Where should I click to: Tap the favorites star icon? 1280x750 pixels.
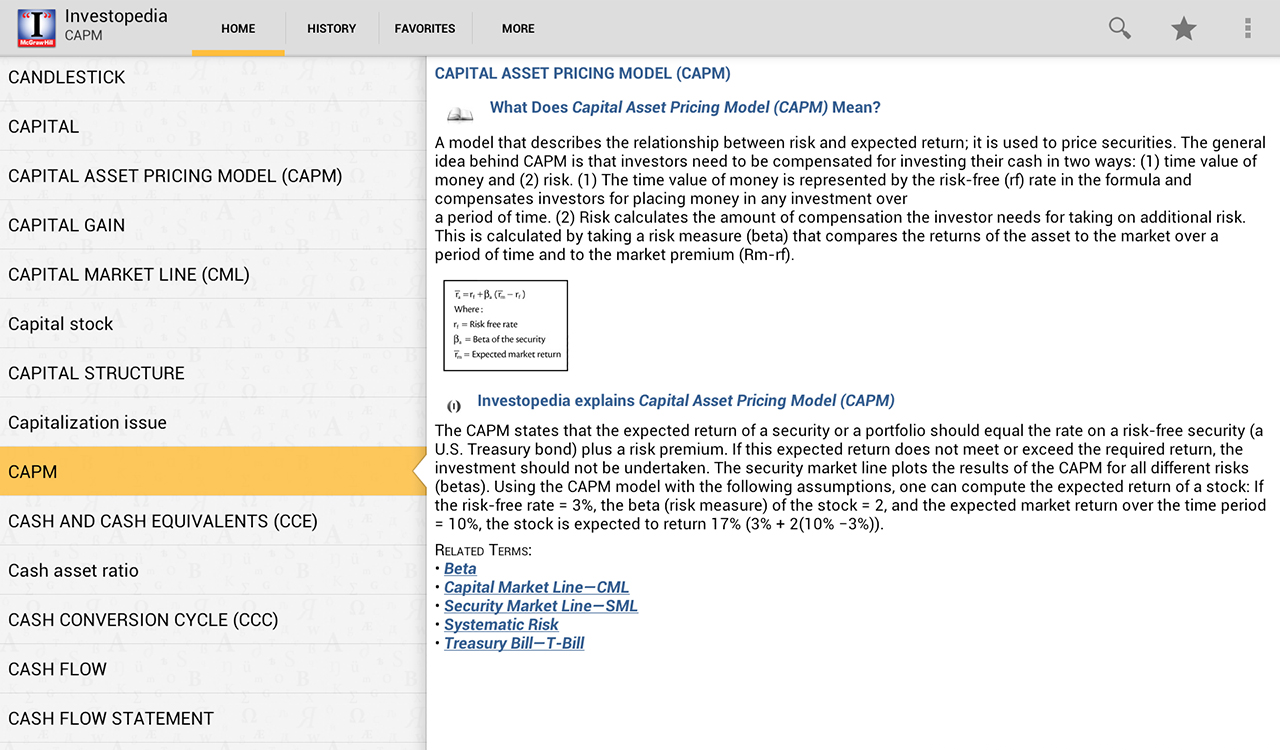[1184, 28]
